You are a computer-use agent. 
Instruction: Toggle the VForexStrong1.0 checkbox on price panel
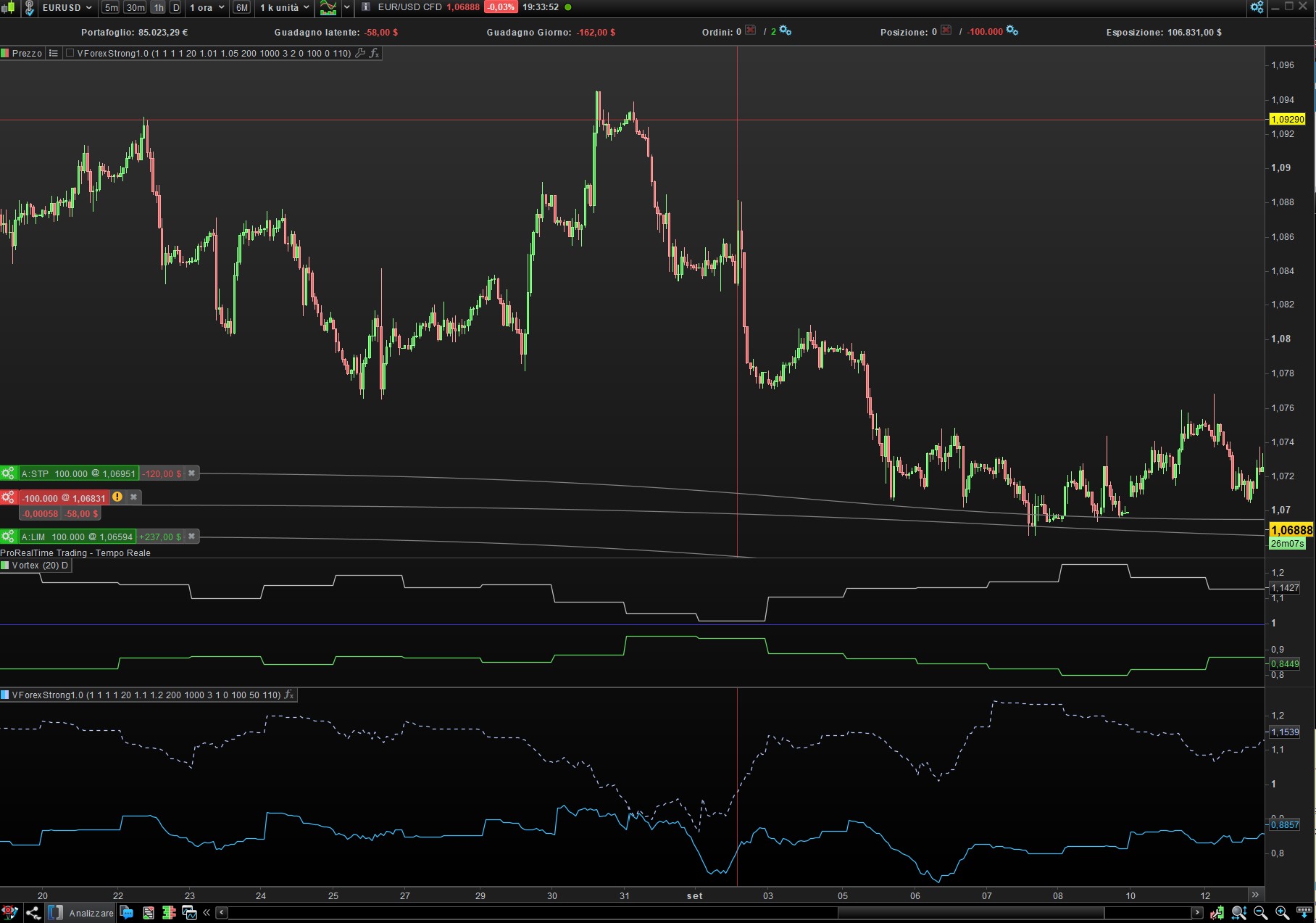point(70,53)
